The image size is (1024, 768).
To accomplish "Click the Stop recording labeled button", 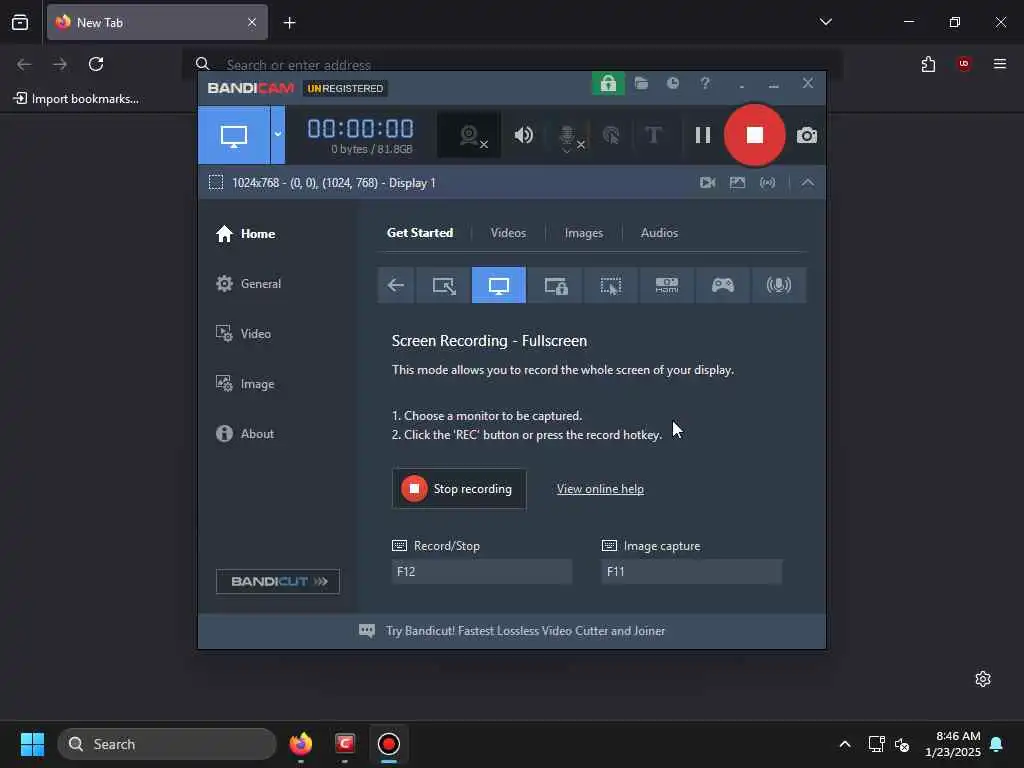I will click(459, 488).
